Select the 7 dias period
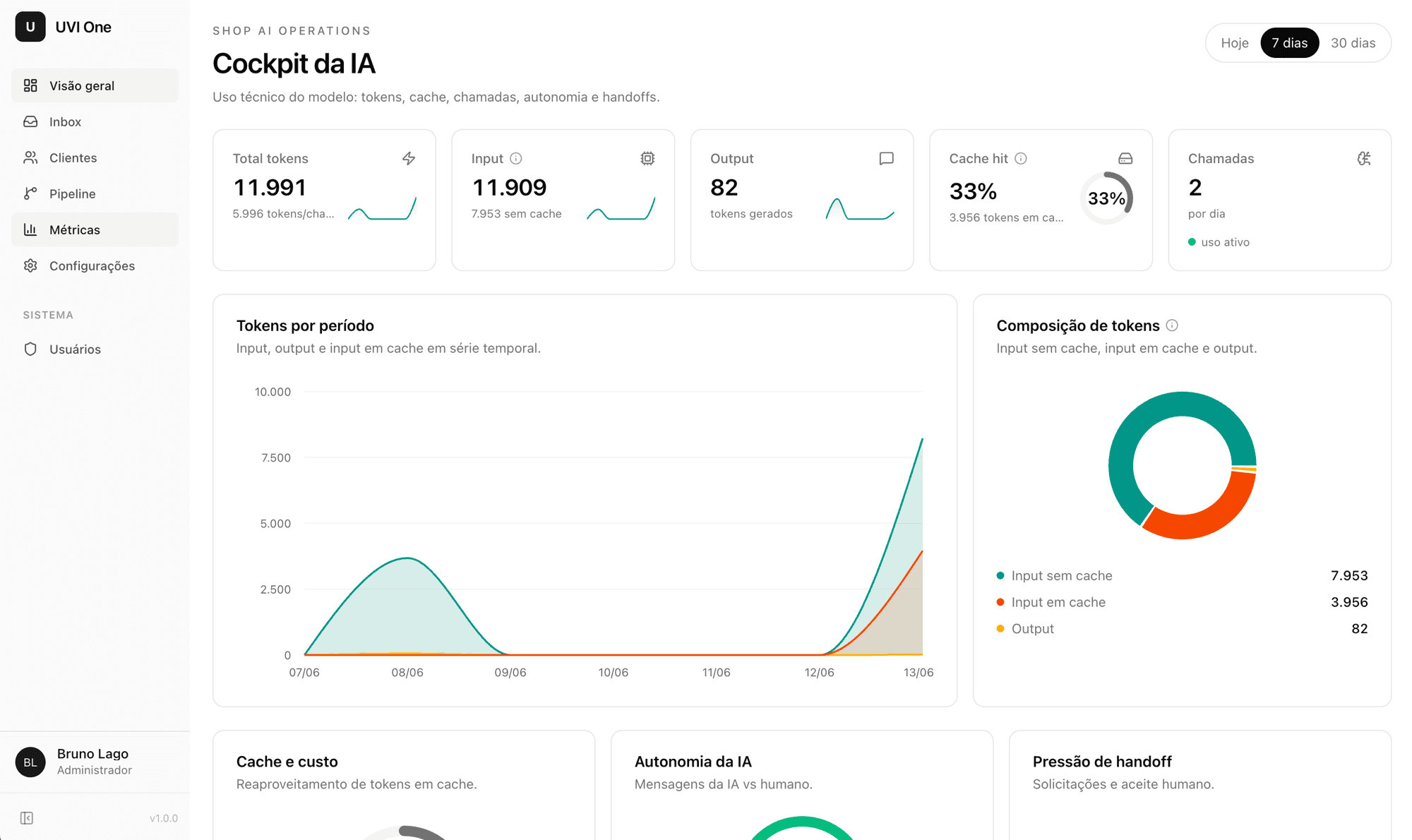Image resolution: width=1412 pixels, height=840 pixels. [x=1289, y=43]
